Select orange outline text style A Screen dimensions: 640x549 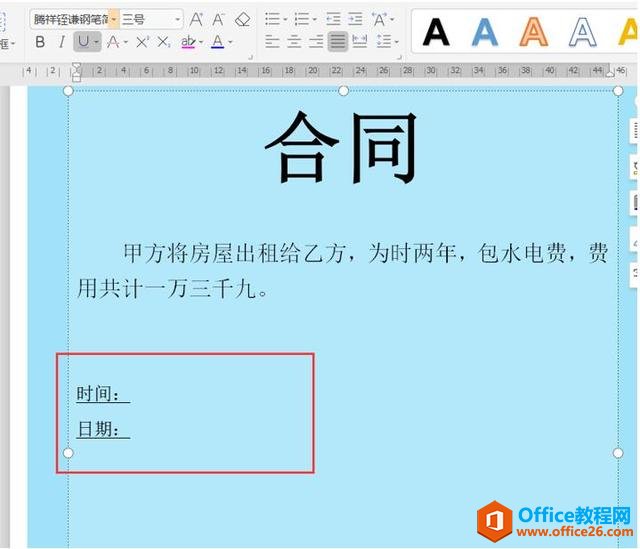(533, 32)
